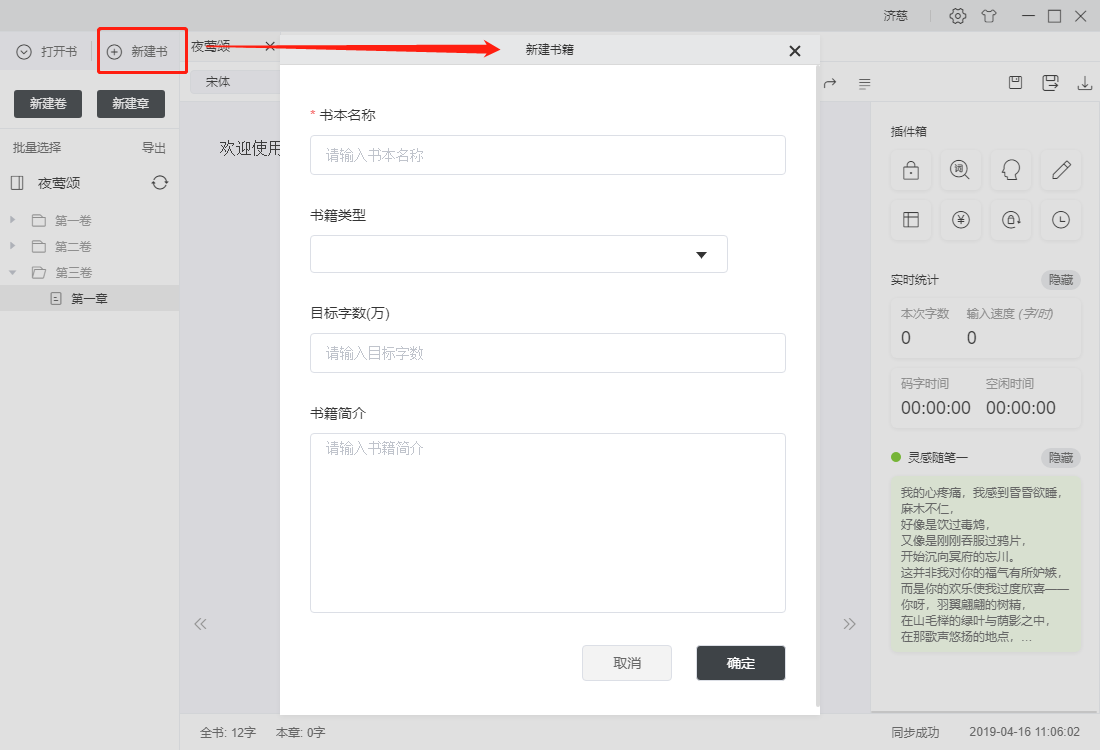Click the 济慈 username
Image resolution: width=1100 pixels, height=750 pixels.
pyautogui.click(x=896, y=15)
